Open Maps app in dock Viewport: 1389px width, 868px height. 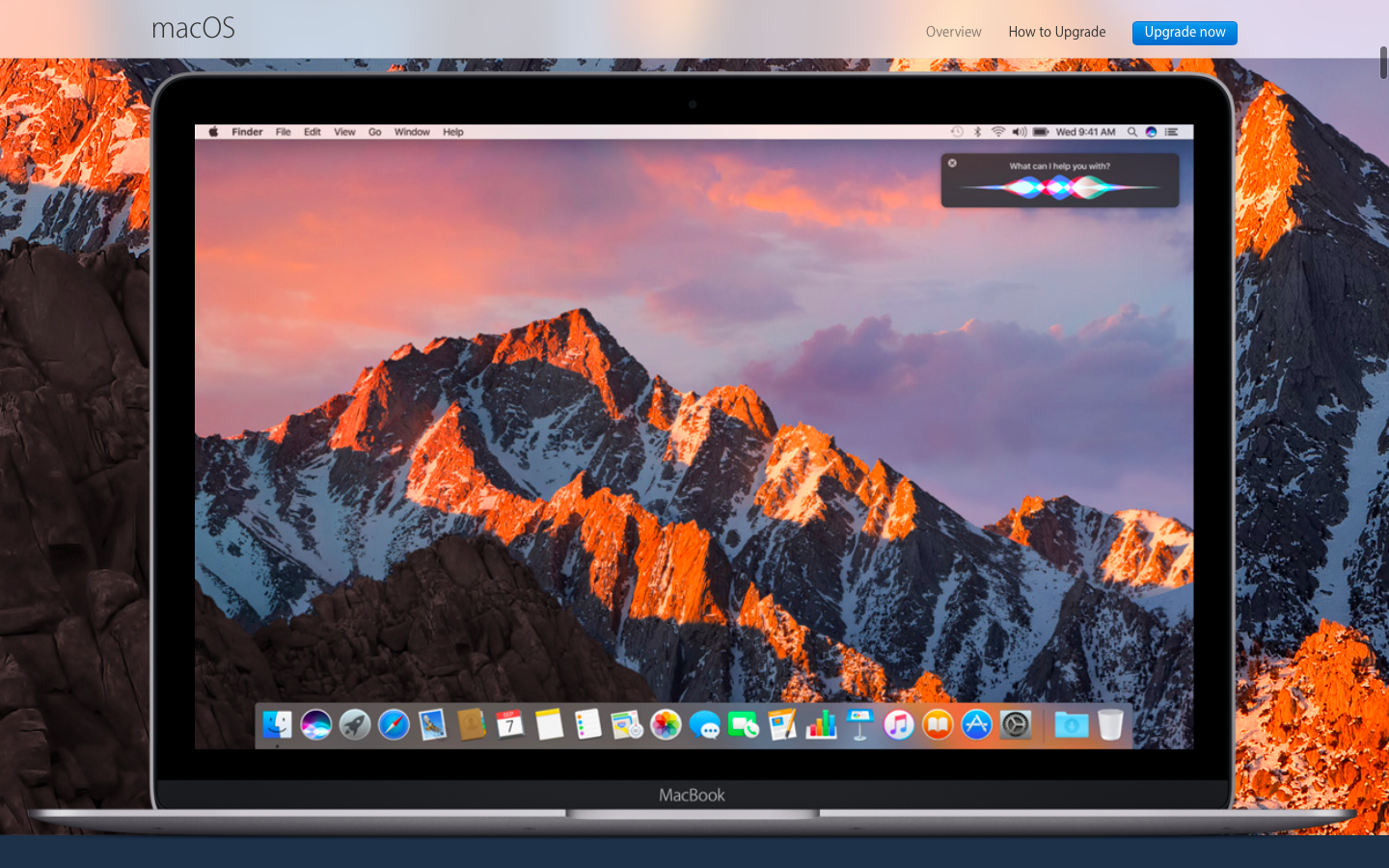[x=627, y=724]
